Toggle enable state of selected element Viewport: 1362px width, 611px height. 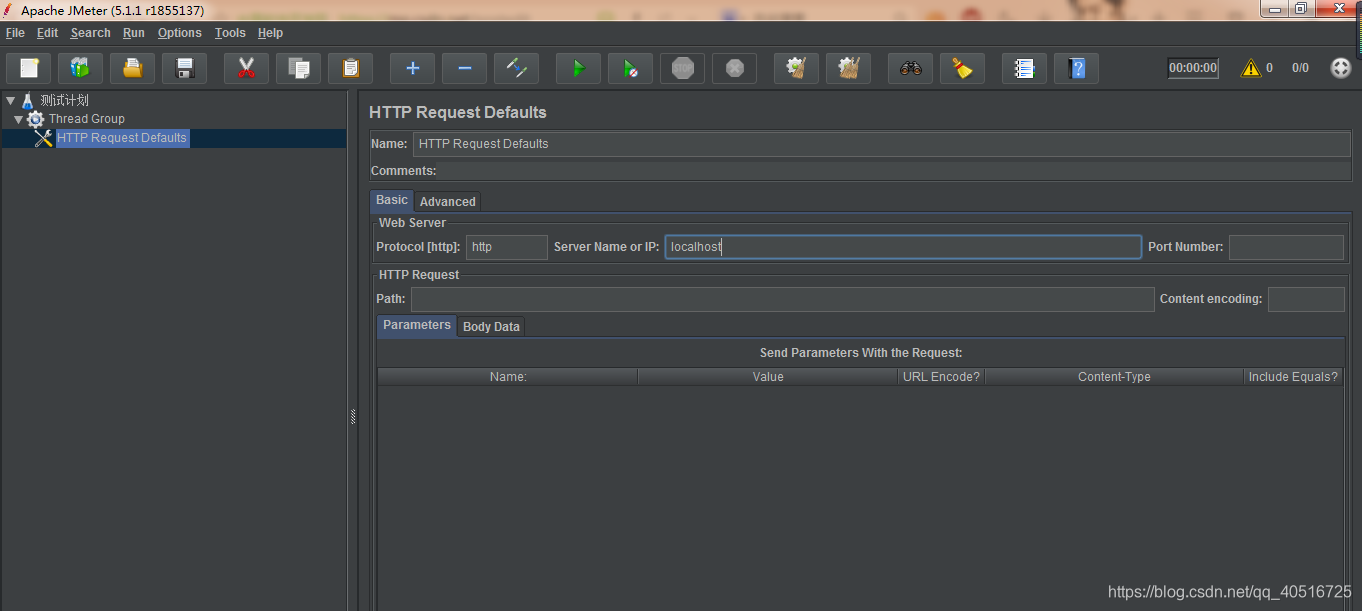(516, 68)
